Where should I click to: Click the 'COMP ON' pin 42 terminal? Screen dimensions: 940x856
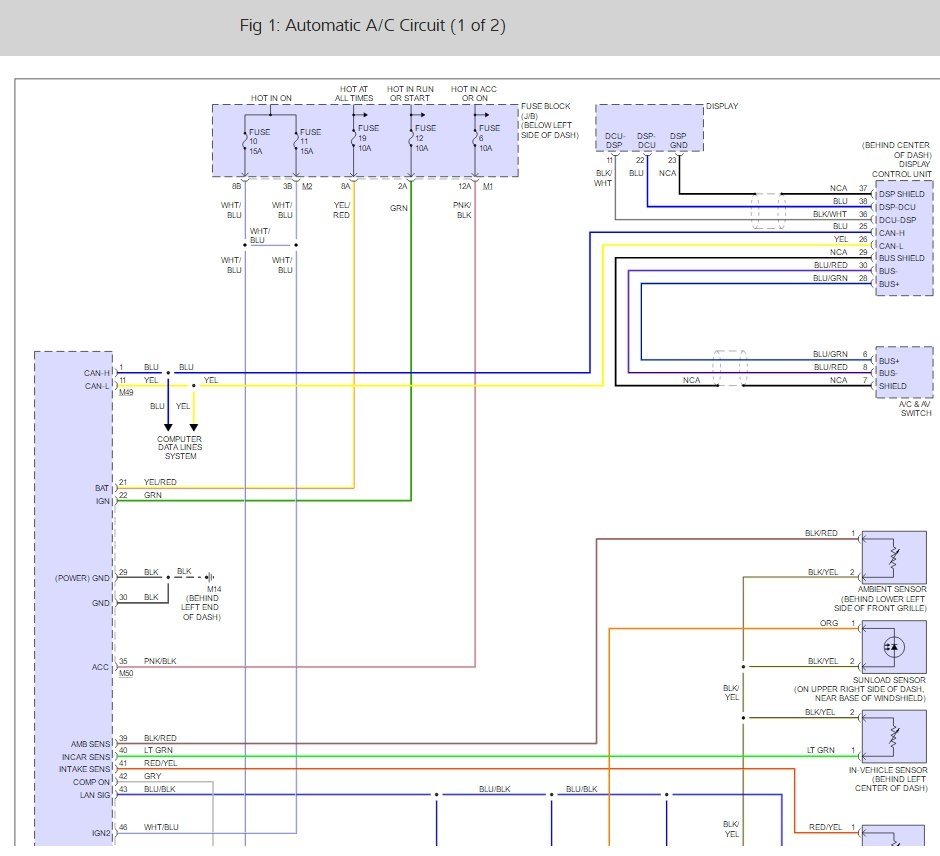coord(92,782)
